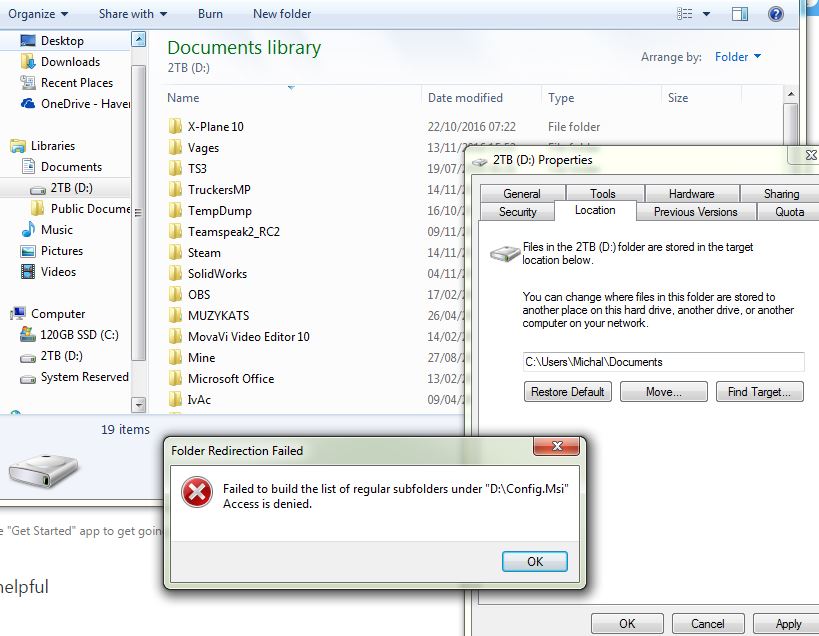Open Public Documents in sidebar
This screenshot has height=636, width=819.
(x=90, y=209)
